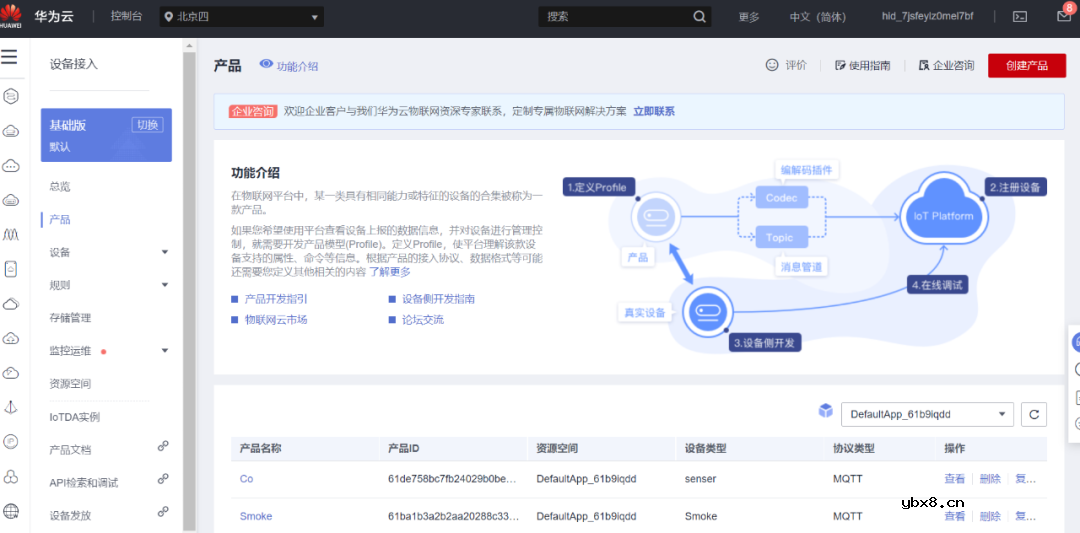Click the smiley 评价 icon
The height and width of the screenshot is (533, 1080).
click(x=771, y=65)
